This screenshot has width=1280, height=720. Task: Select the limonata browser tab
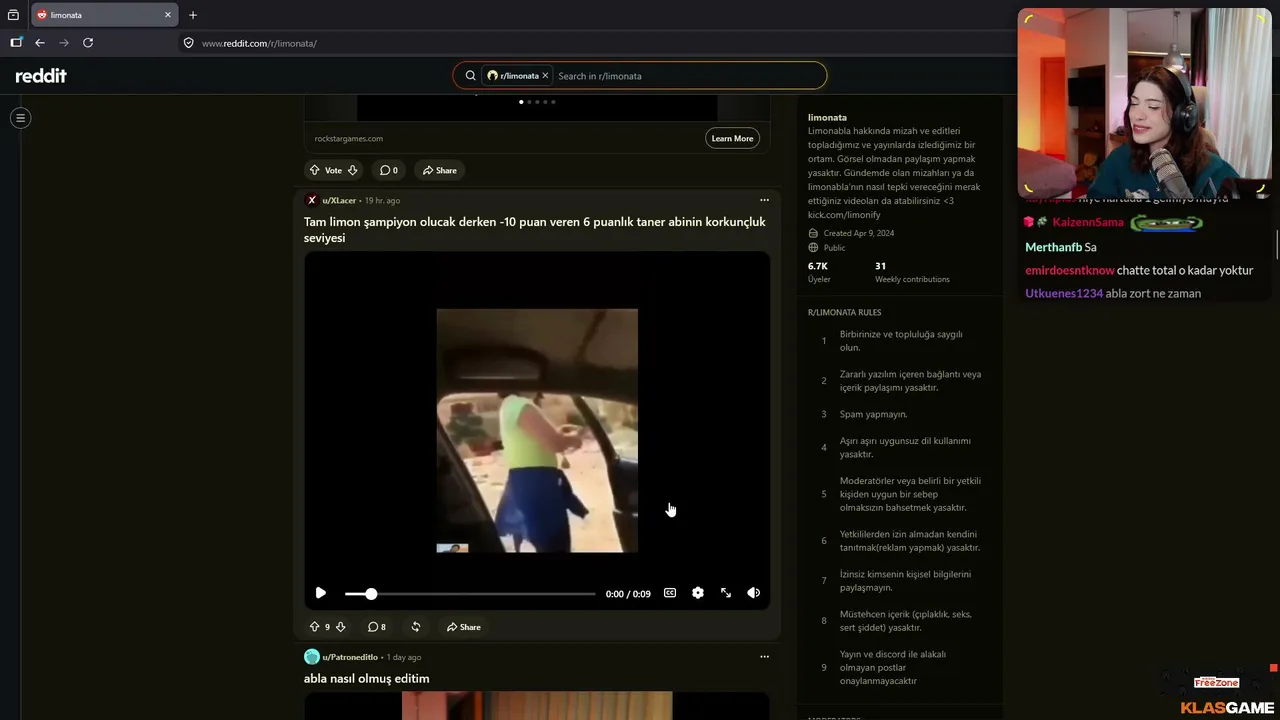tap(105, 15)
